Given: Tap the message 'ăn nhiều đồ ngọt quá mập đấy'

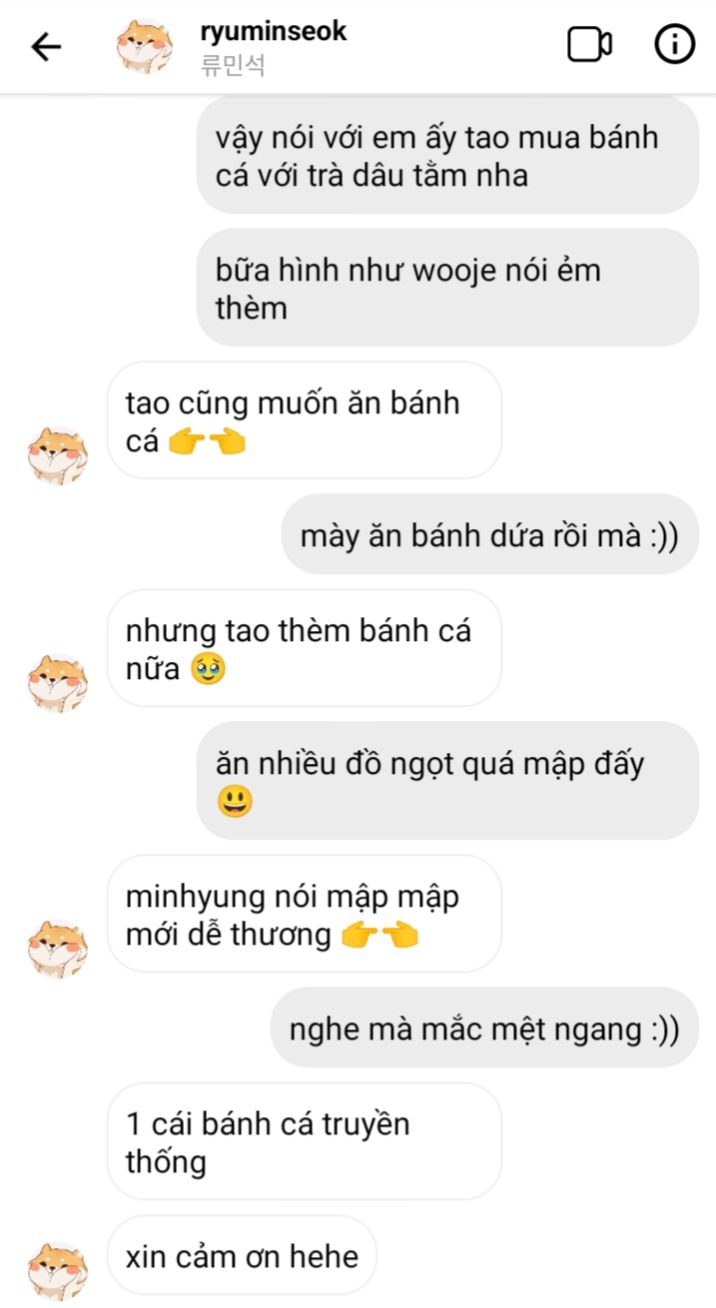Looking at the screenshot, I should pos(447,781).
